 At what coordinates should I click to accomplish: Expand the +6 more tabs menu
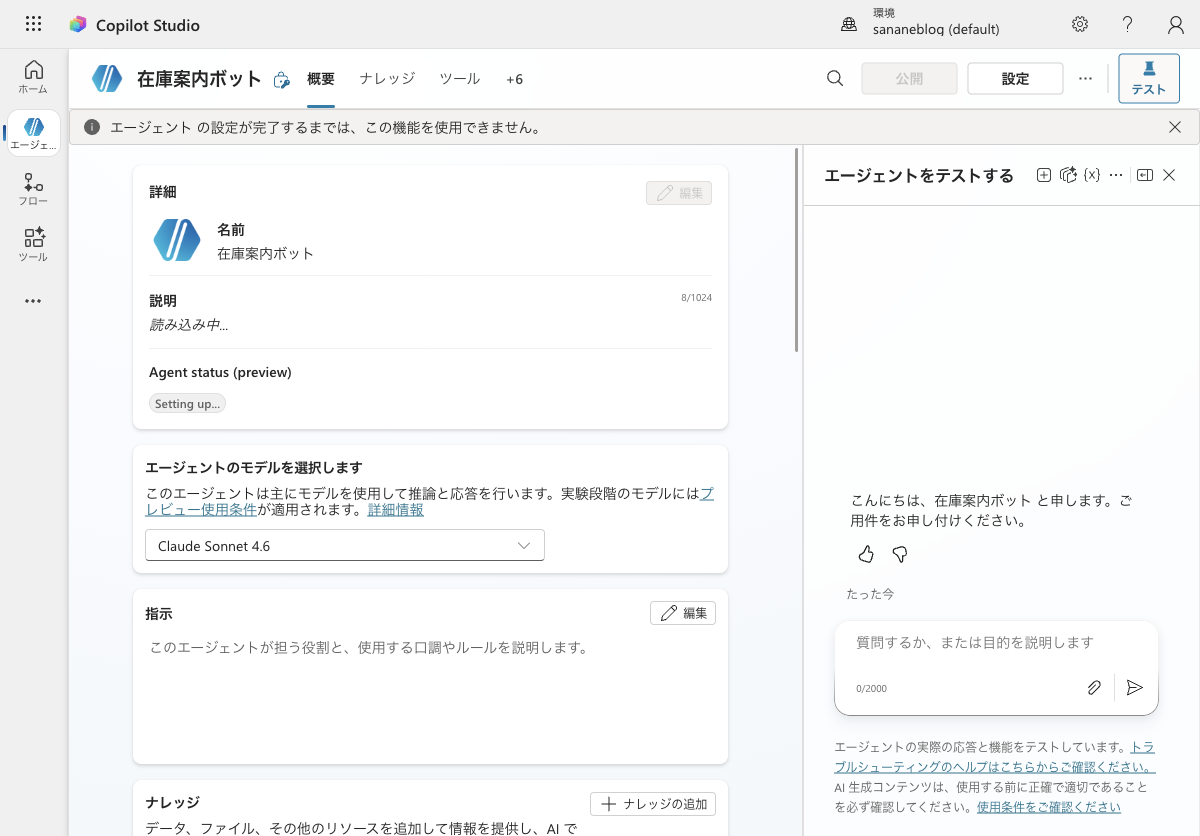pyautogui.click(x=514, y=79)
